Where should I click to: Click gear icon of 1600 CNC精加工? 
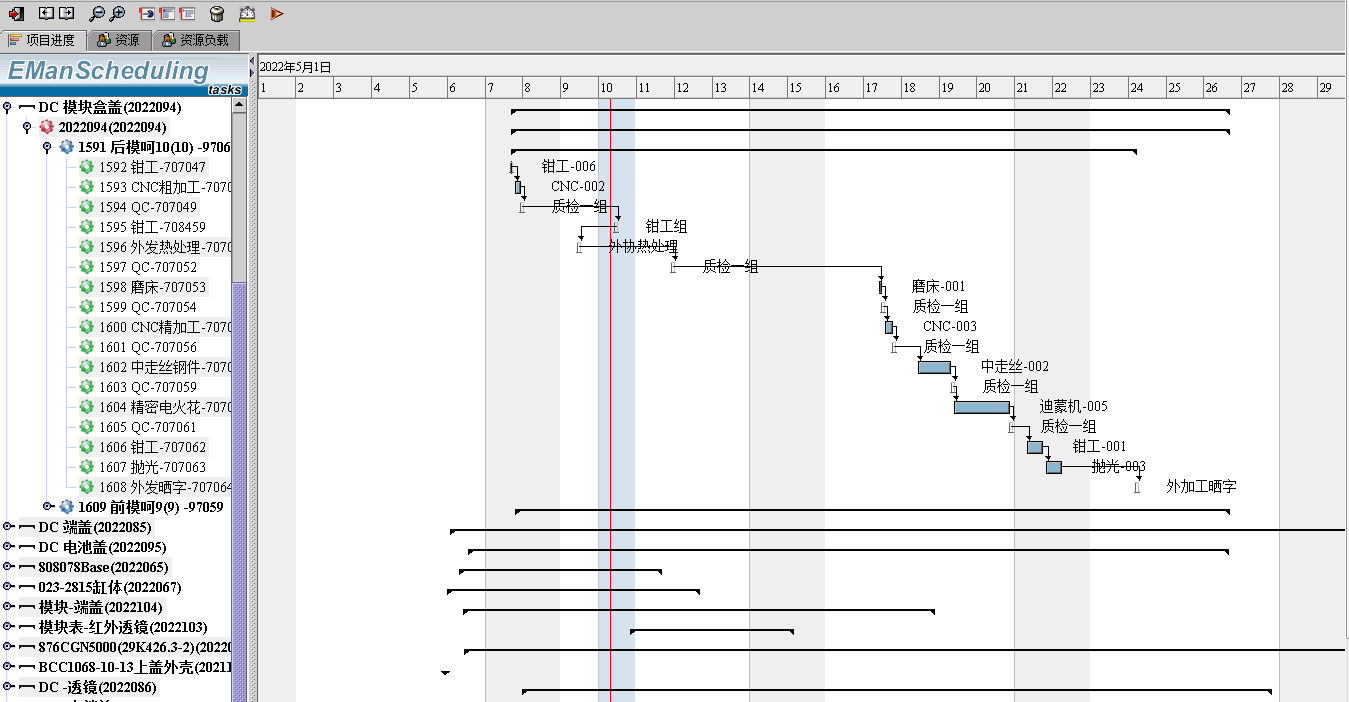tap(86, 327)
